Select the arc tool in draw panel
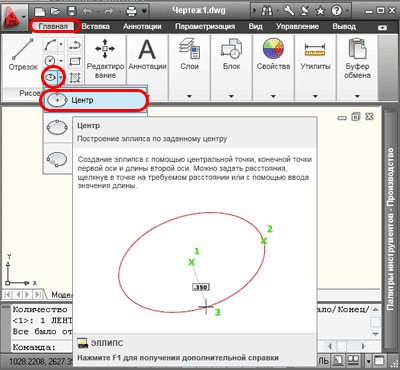Viewport: 400px width, 370px height. (50, 45)
